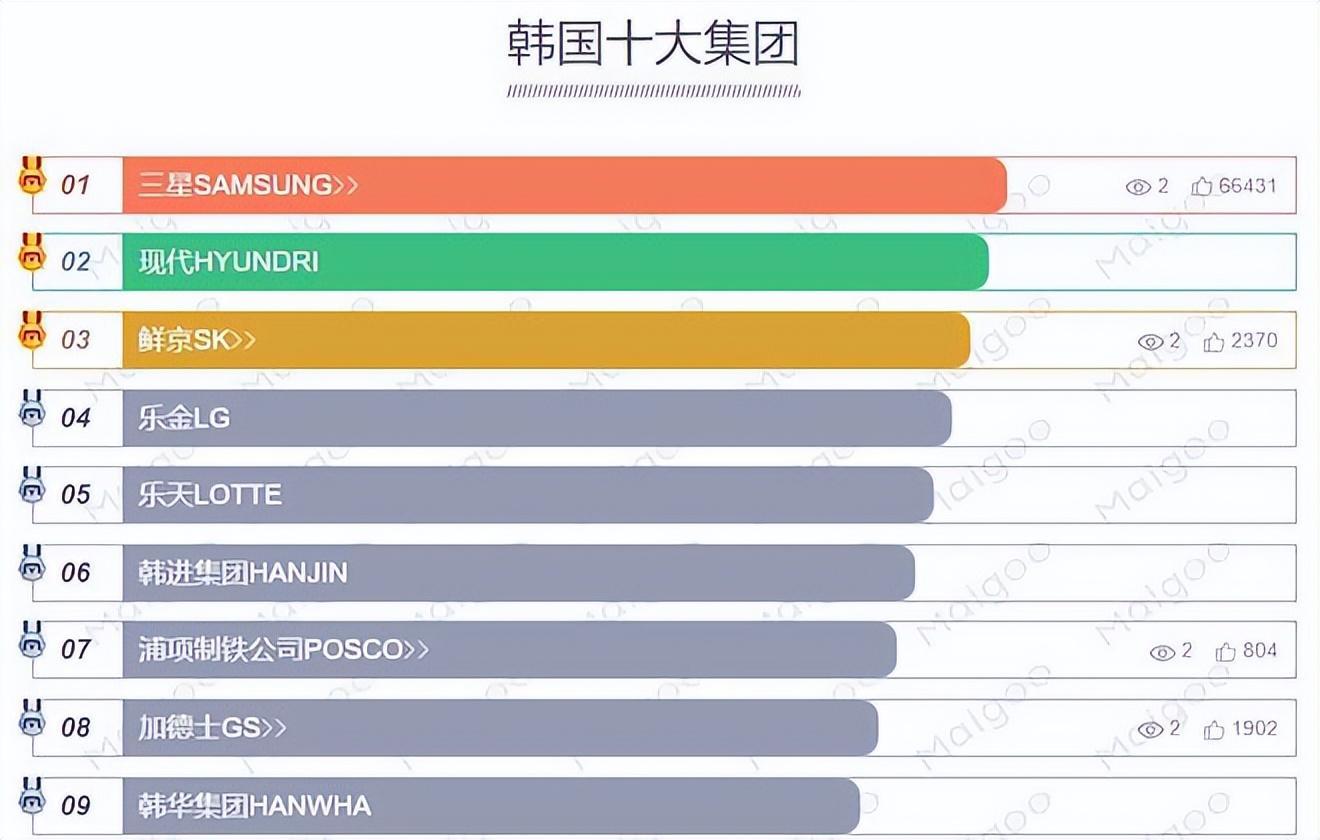This screenshot has width=1320, height=840.
Task: Click the grey mascot icon beside rank 04
Action: click(33, 411)
